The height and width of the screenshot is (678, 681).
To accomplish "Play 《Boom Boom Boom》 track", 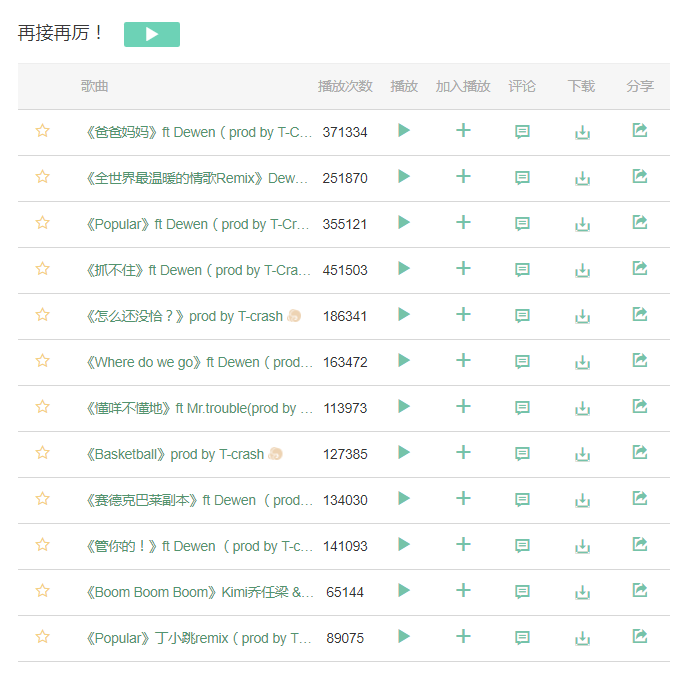I will pyautogui.click(x=404, y=591).
